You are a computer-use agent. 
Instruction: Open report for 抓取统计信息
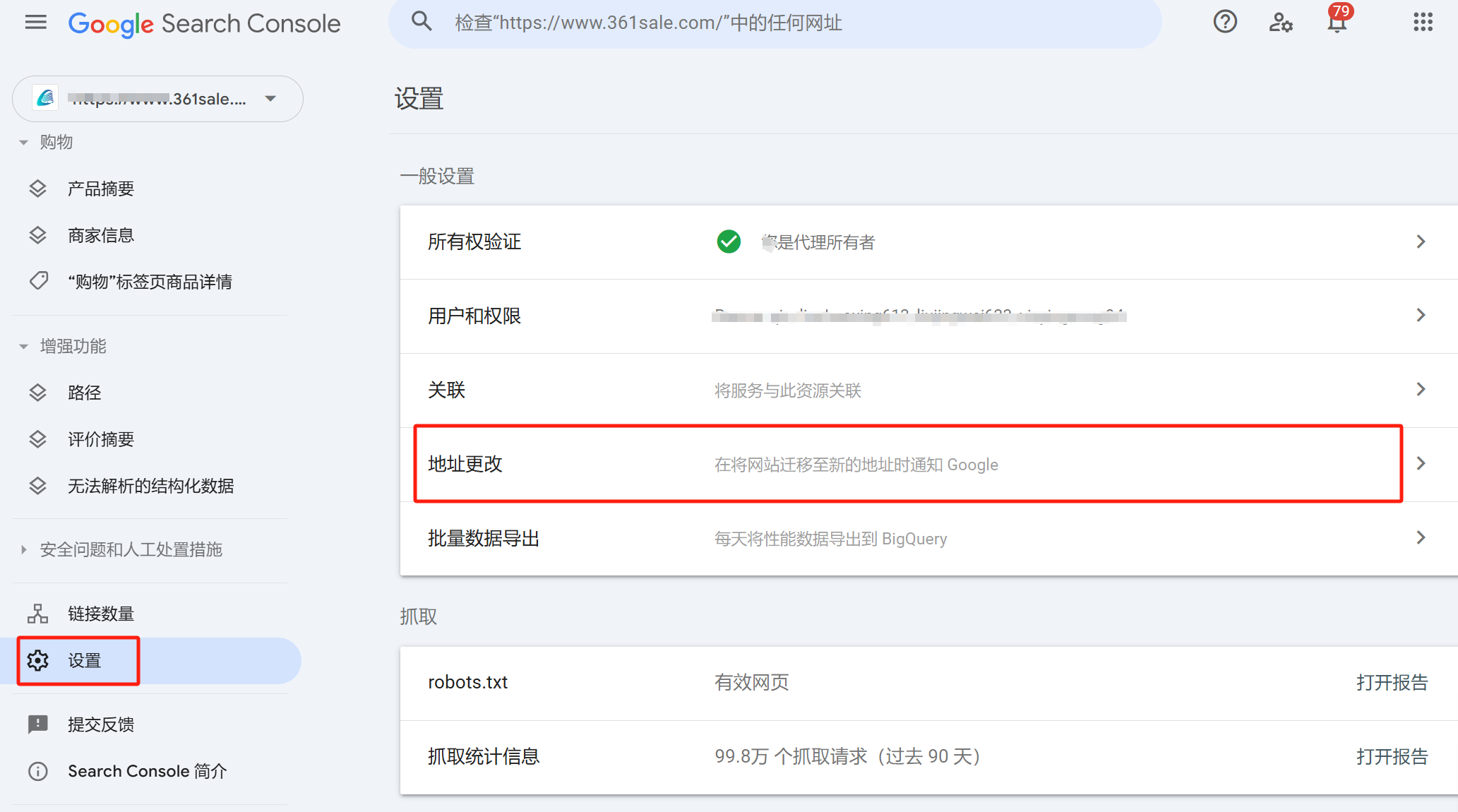[x=1392, y=756]
